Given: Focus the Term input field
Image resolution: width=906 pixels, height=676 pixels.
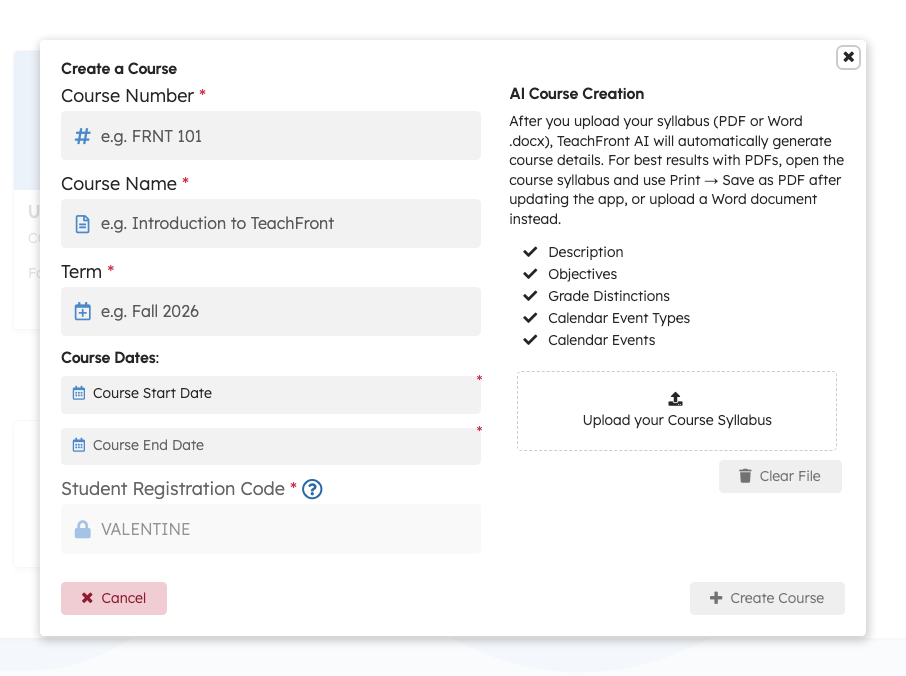Looking at the screenshot, I should (x=270, y=311).
